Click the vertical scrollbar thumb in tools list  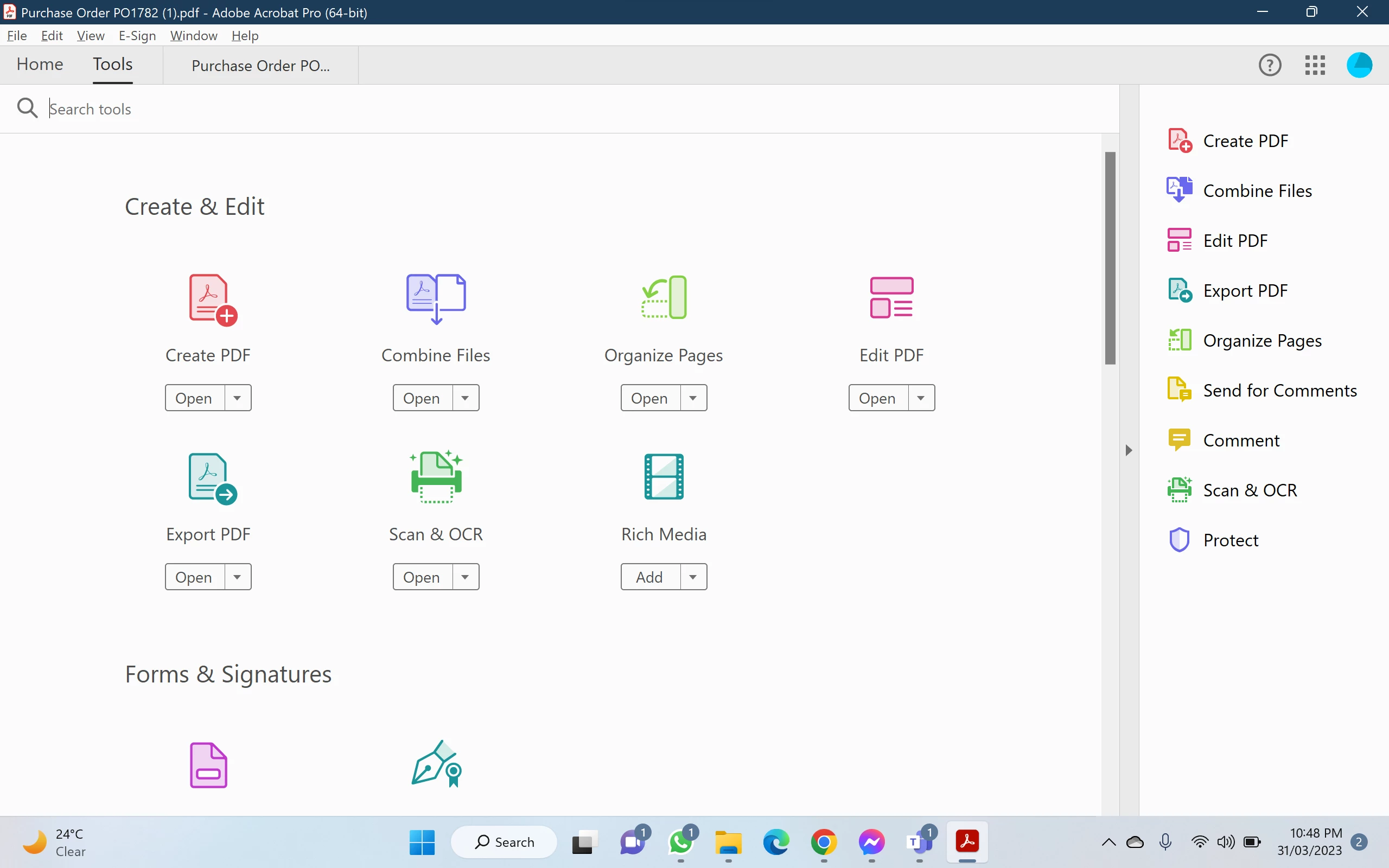click(1110, 258)
